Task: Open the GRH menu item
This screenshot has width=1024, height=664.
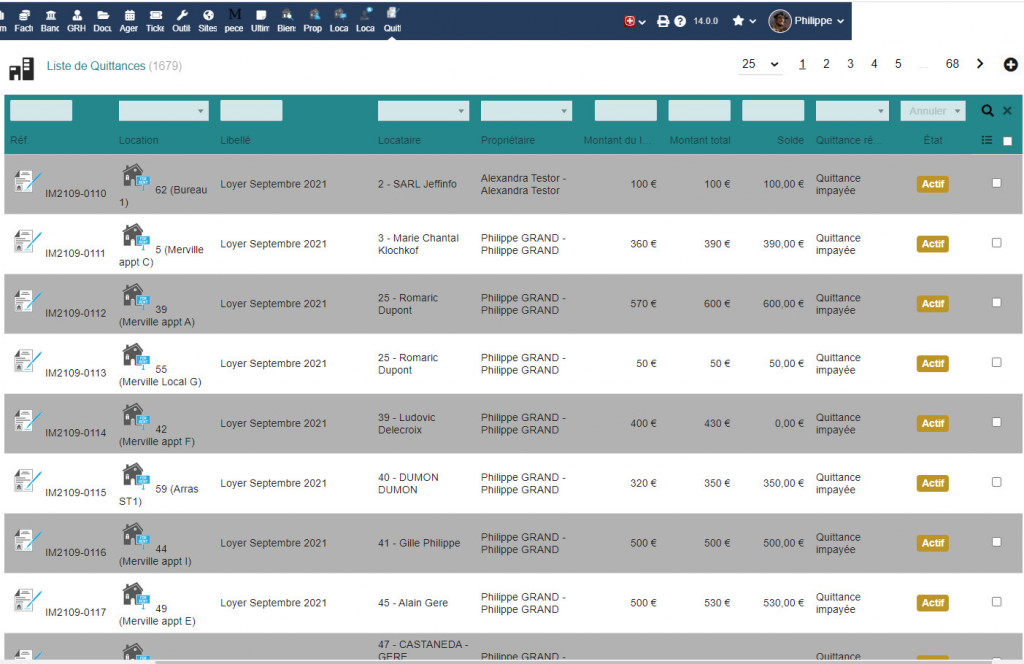Action: tap(76, 20)
